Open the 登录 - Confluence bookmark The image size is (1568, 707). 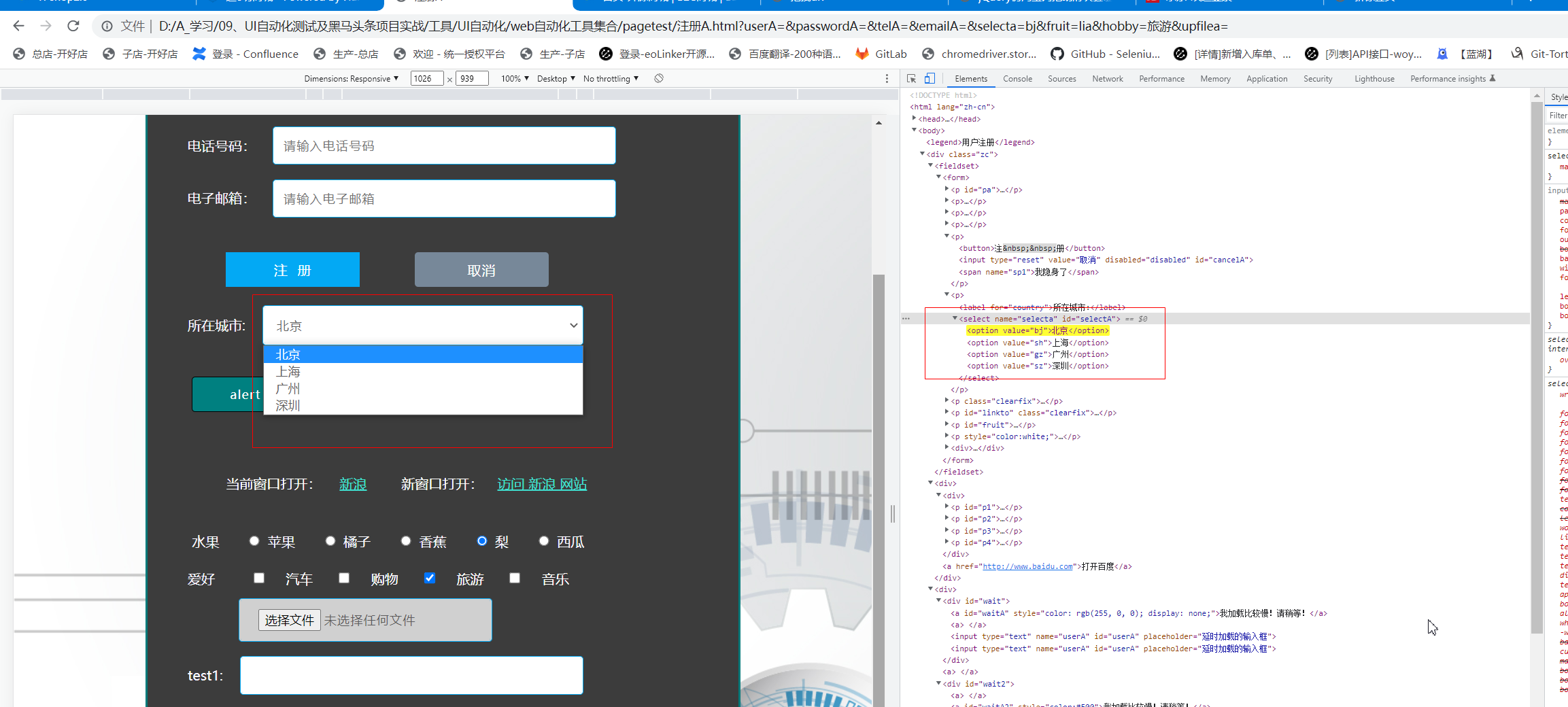point(245,54)
